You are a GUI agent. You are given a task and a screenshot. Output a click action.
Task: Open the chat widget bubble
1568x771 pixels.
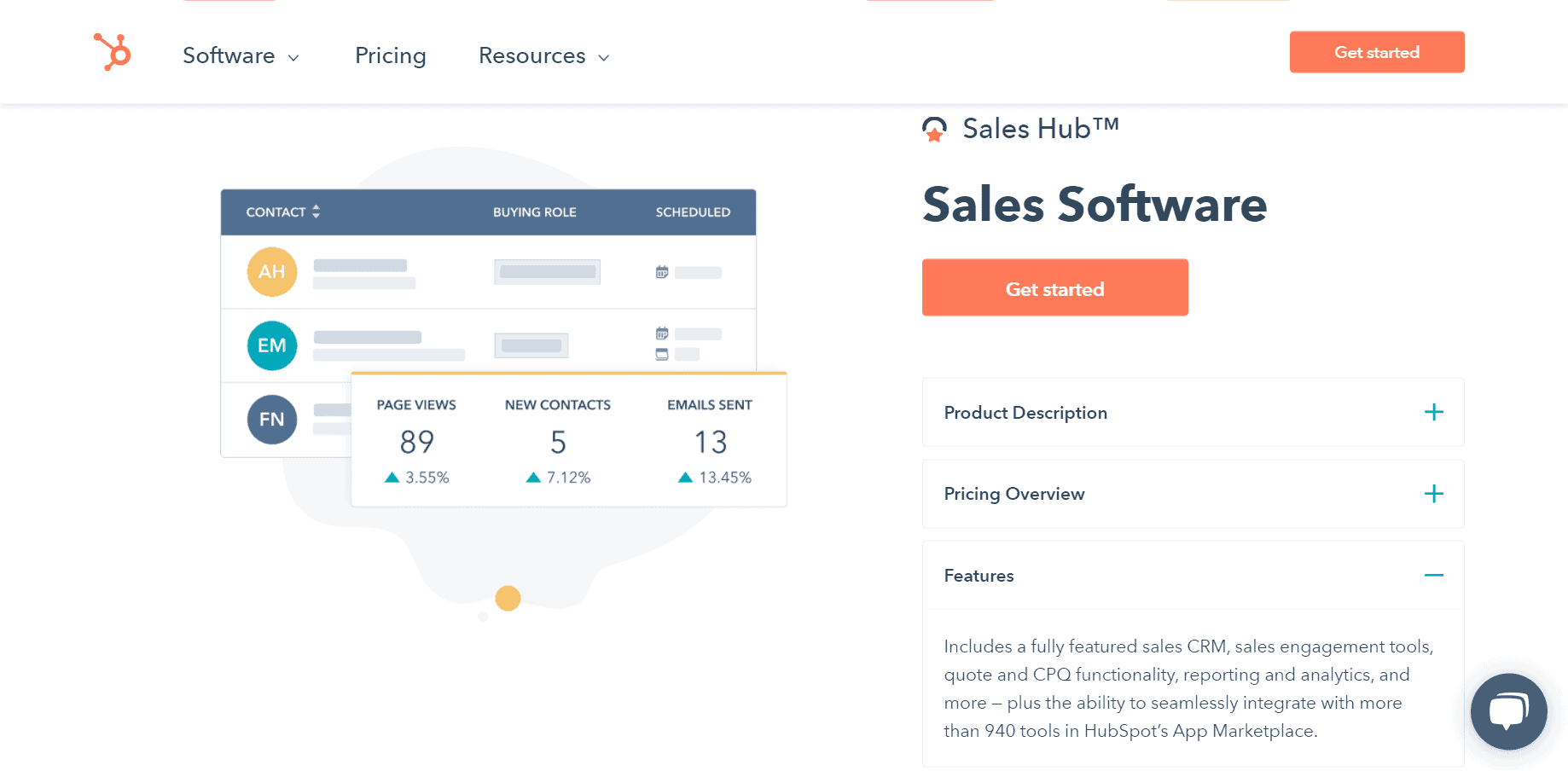coord(1508,711)
